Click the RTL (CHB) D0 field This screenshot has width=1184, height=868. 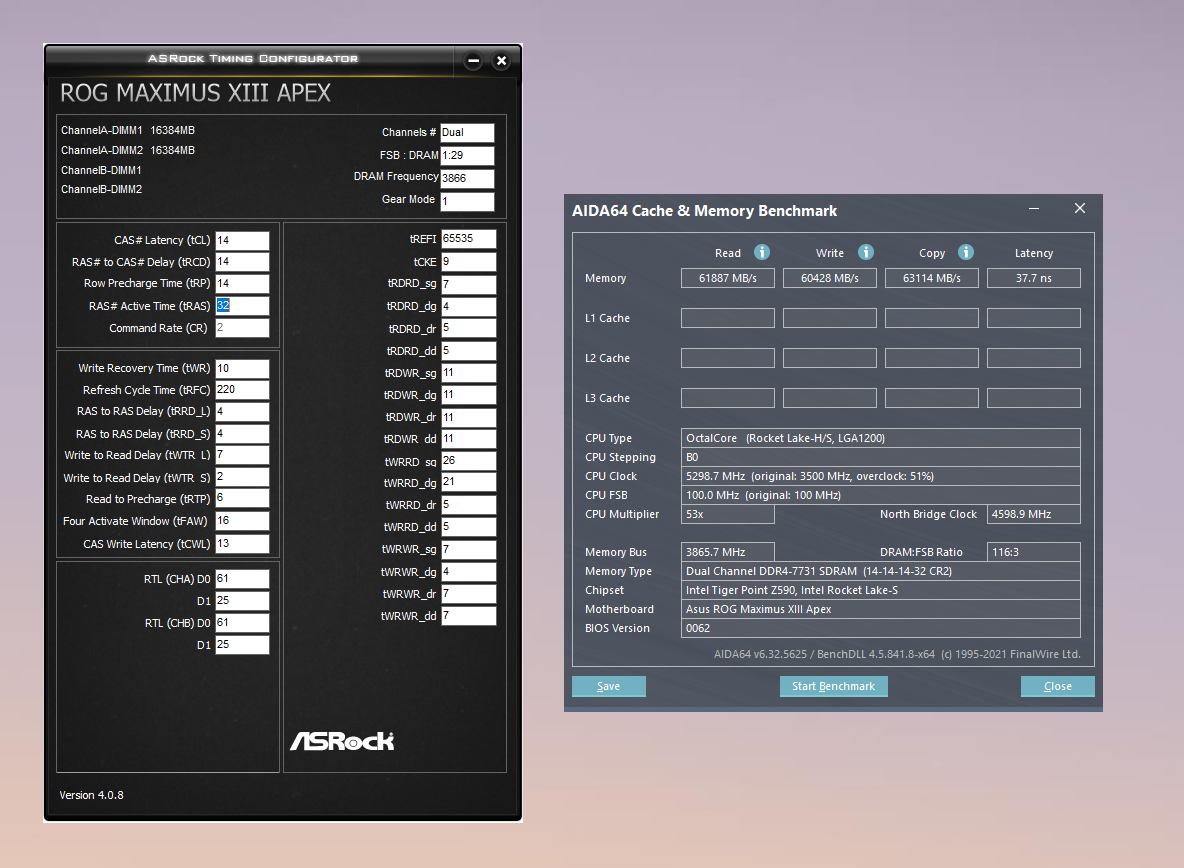click(242, 623)
